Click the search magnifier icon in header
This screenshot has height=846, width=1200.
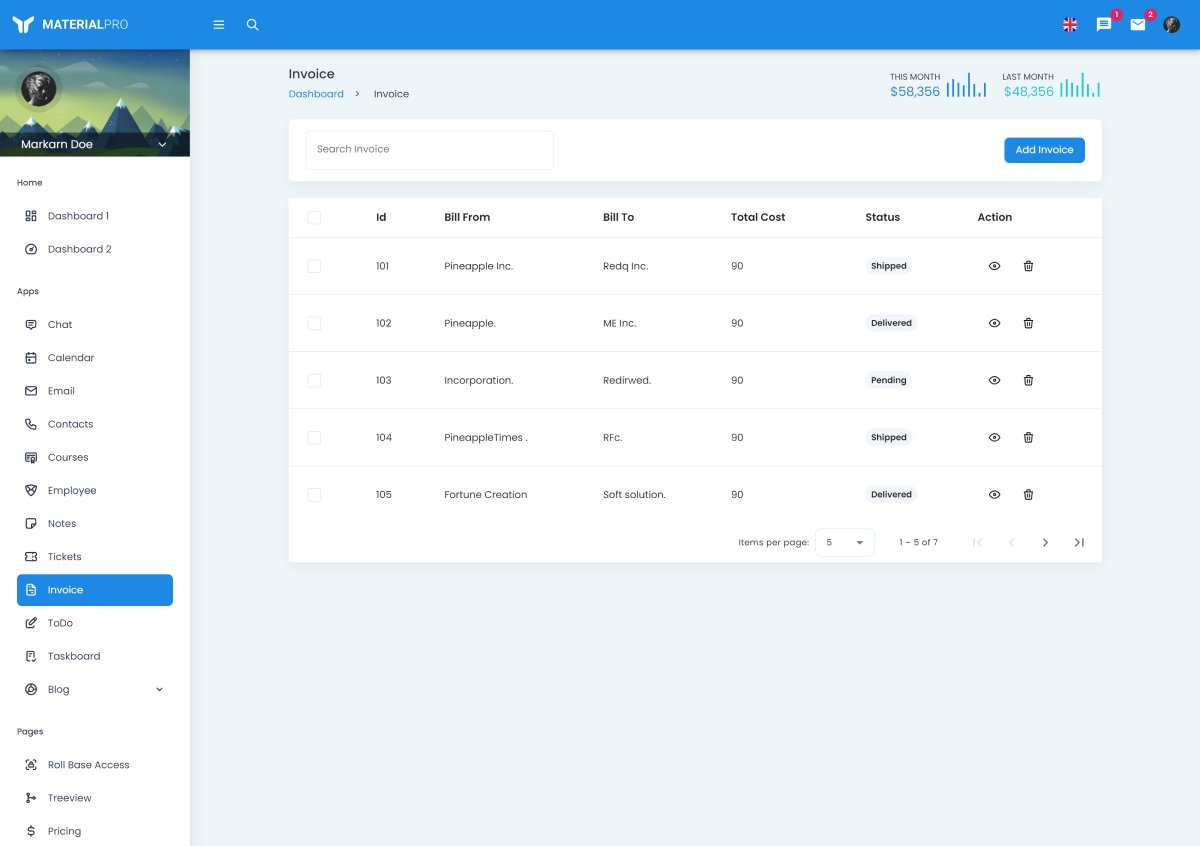point(252,25)
